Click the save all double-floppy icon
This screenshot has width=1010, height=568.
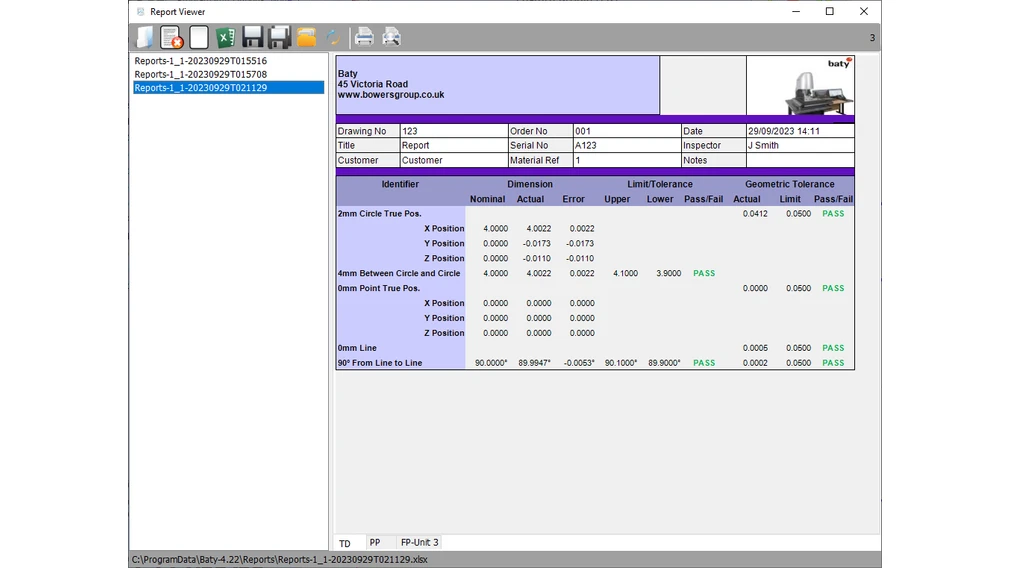(x=280, y=37)
